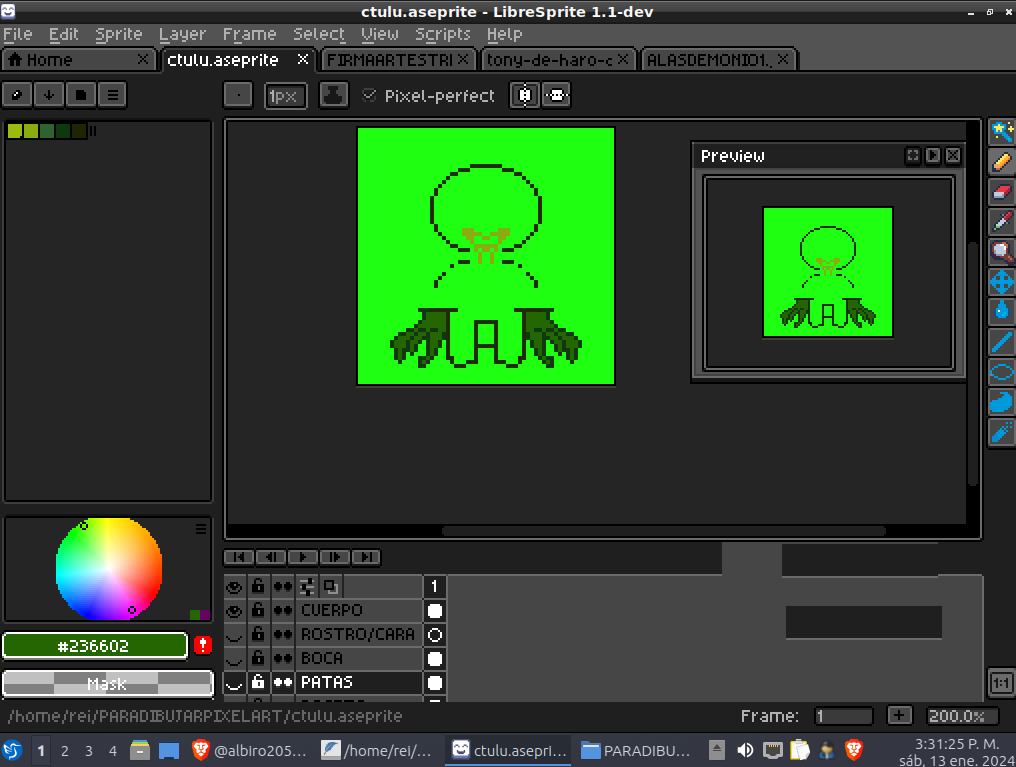
Task: Open the File menu
Action: coord(17,34)
